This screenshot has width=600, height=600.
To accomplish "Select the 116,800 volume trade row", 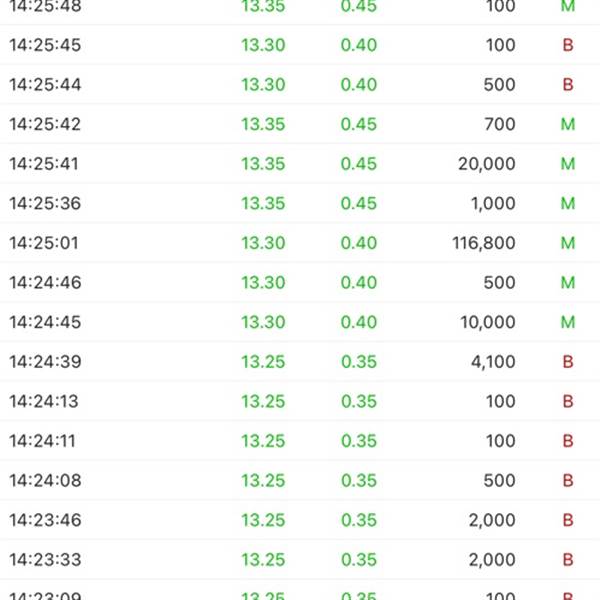I will point(300,243).
